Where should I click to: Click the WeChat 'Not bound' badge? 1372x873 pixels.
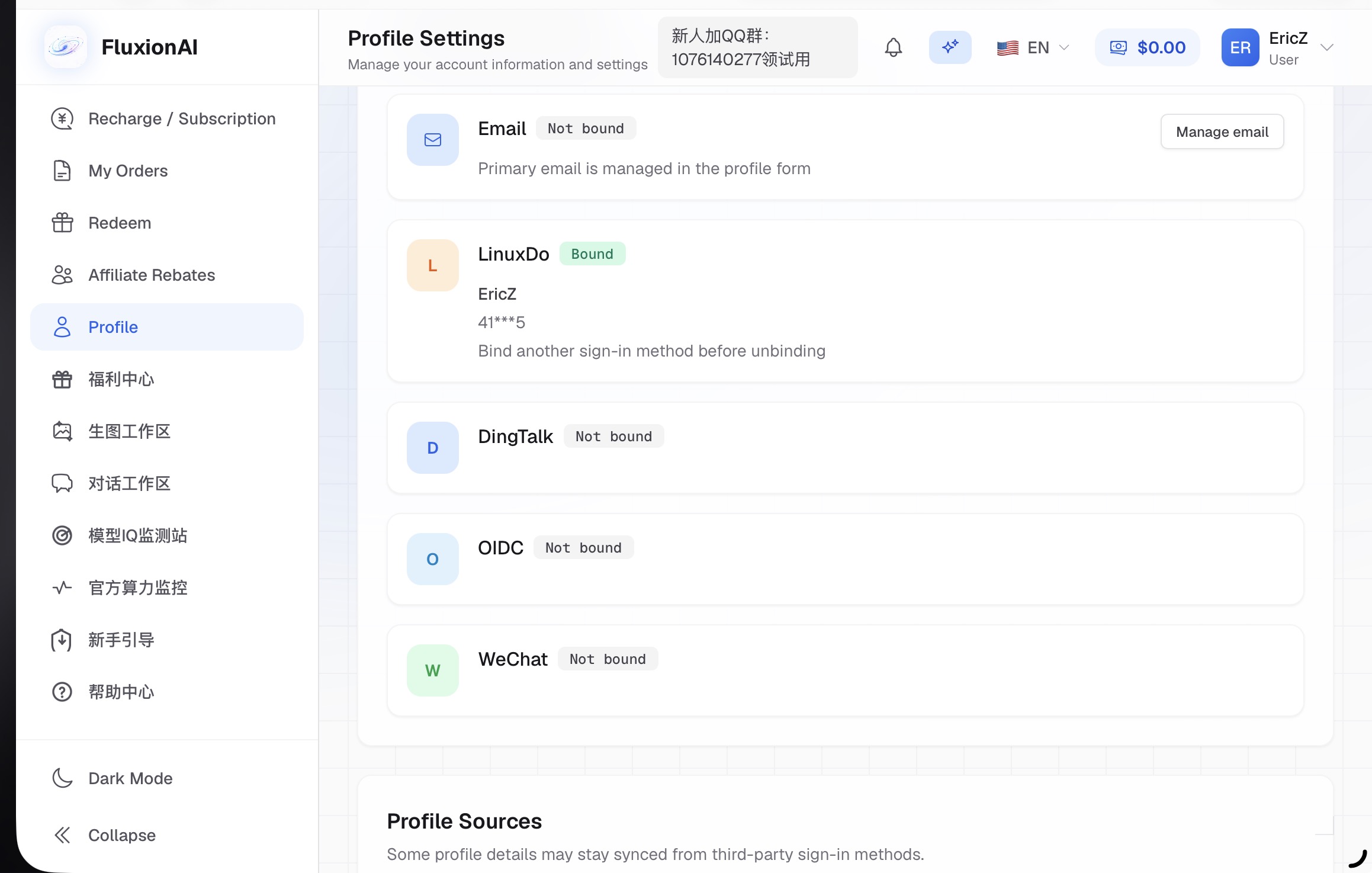pos(608,659)
